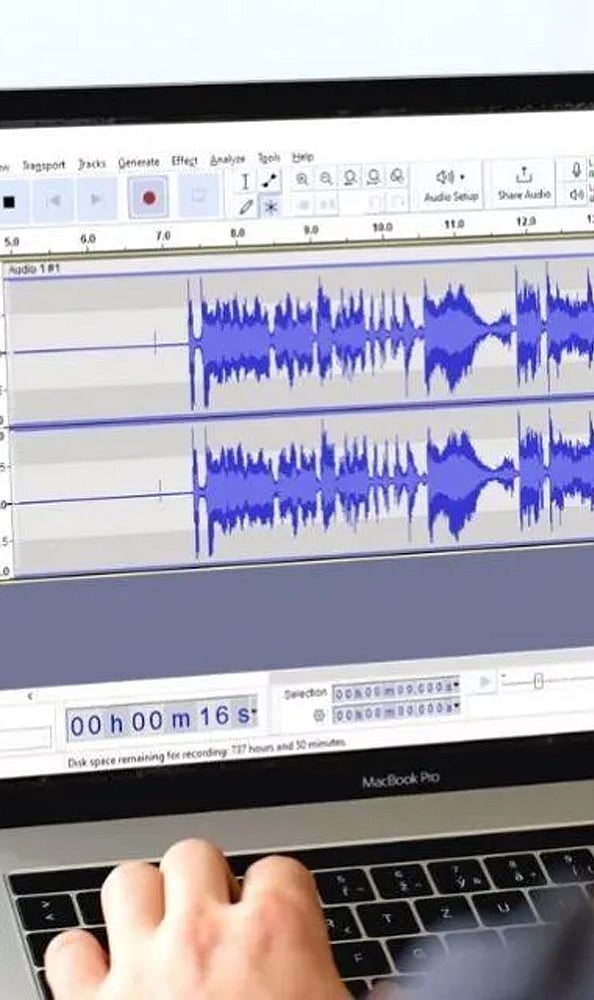Viewport: 594px width, 1000px height.
Task: Click the disk space remaining status text
Action: [x=207, y=754]
